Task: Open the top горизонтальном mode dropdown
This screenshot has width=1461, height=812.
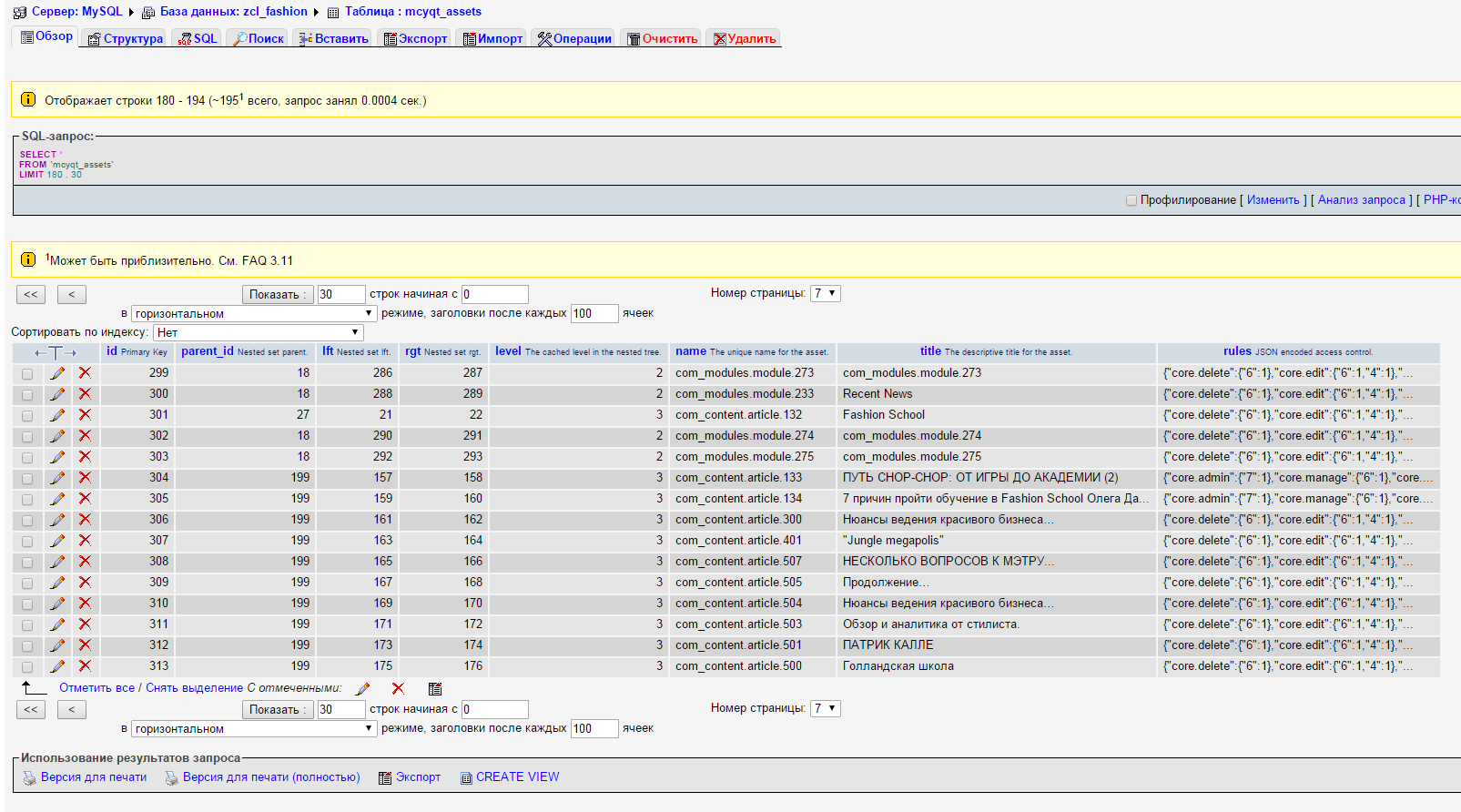Action: [254, 313]
